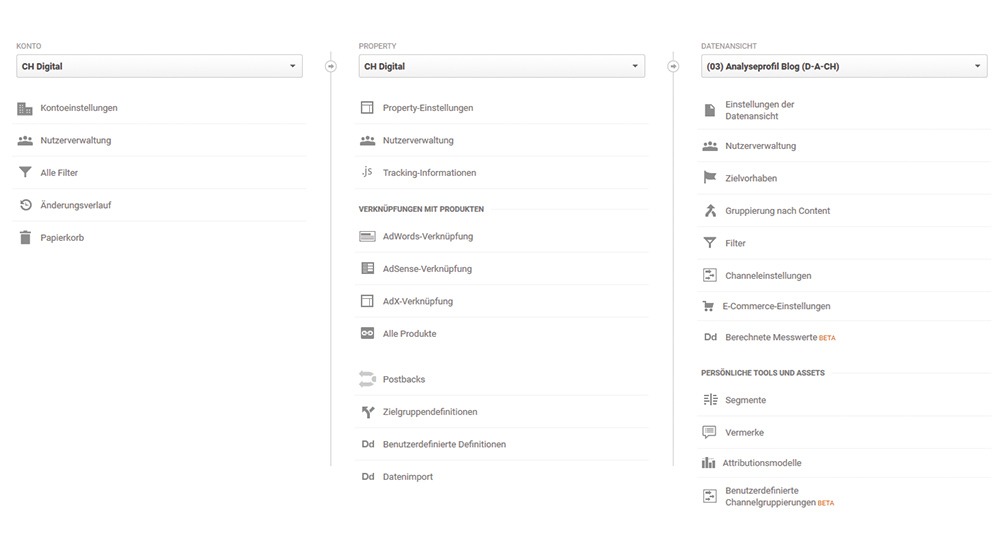
Task: Click the Tracking-Informationen .js icon
Action: tap(367, 172)
